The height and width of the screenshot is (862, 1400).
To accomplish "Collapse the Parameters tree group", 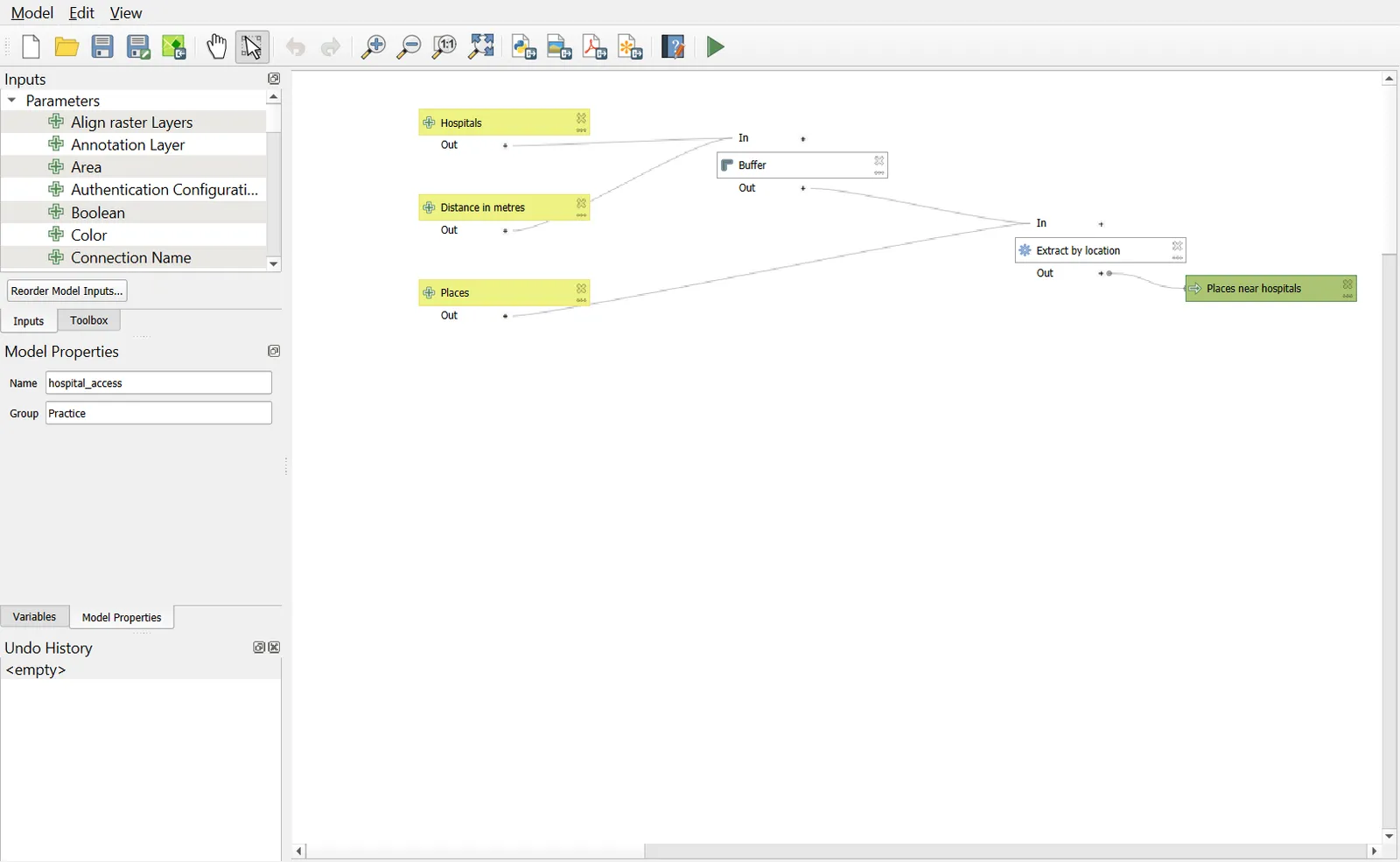I will point(12,101).
